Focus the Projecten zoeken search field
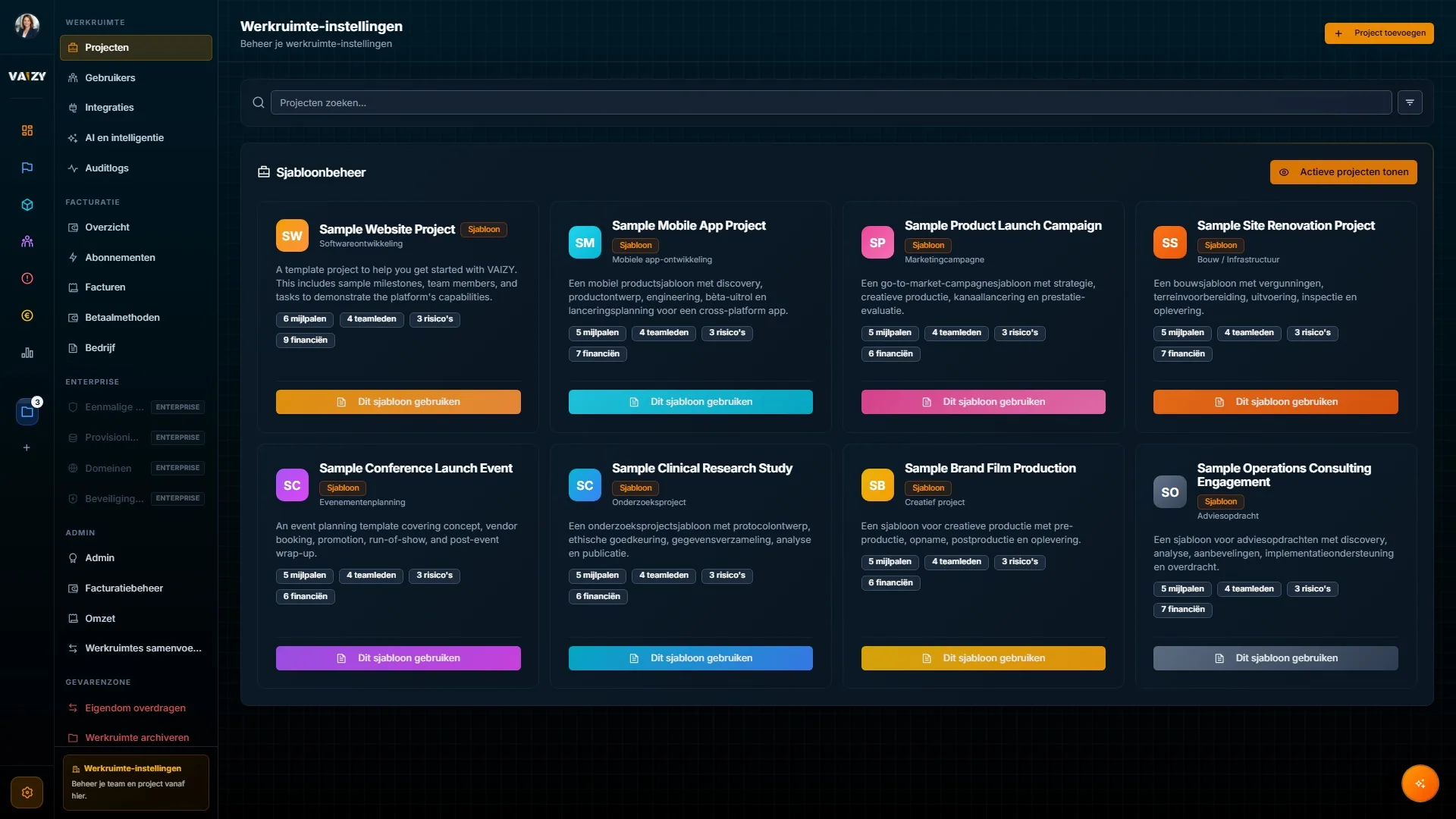 [831, 102]
